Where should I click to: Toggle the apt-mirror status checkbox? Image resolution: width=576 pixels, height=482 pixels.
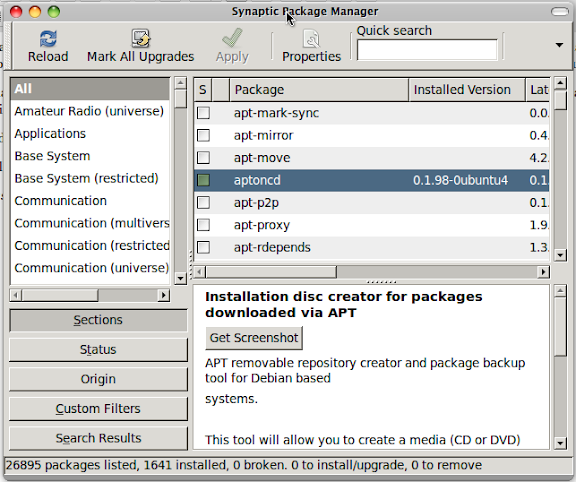(203, 135)
